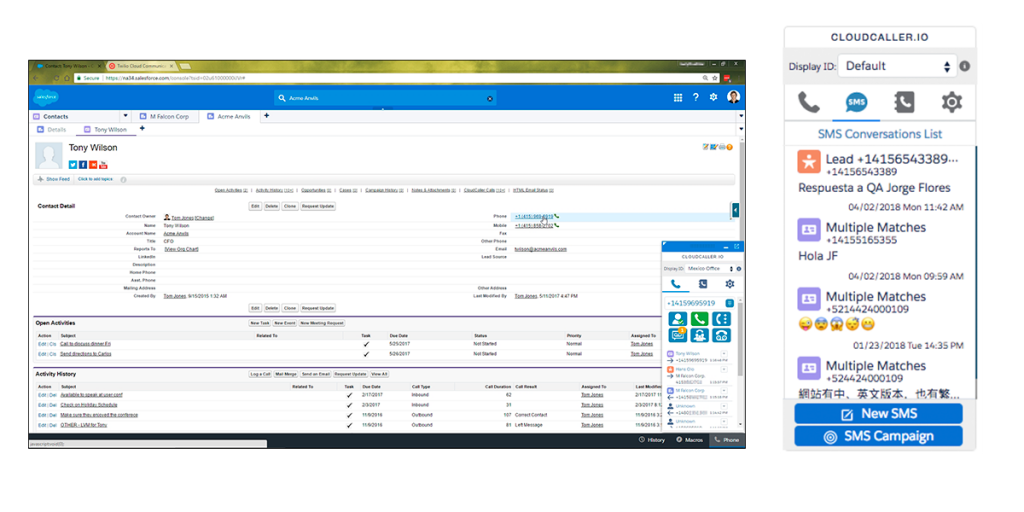This screenshot has width=1024, height=512.
Task: Open the Contacts navigation dropdown arrow
Action: tap(123, 116)
